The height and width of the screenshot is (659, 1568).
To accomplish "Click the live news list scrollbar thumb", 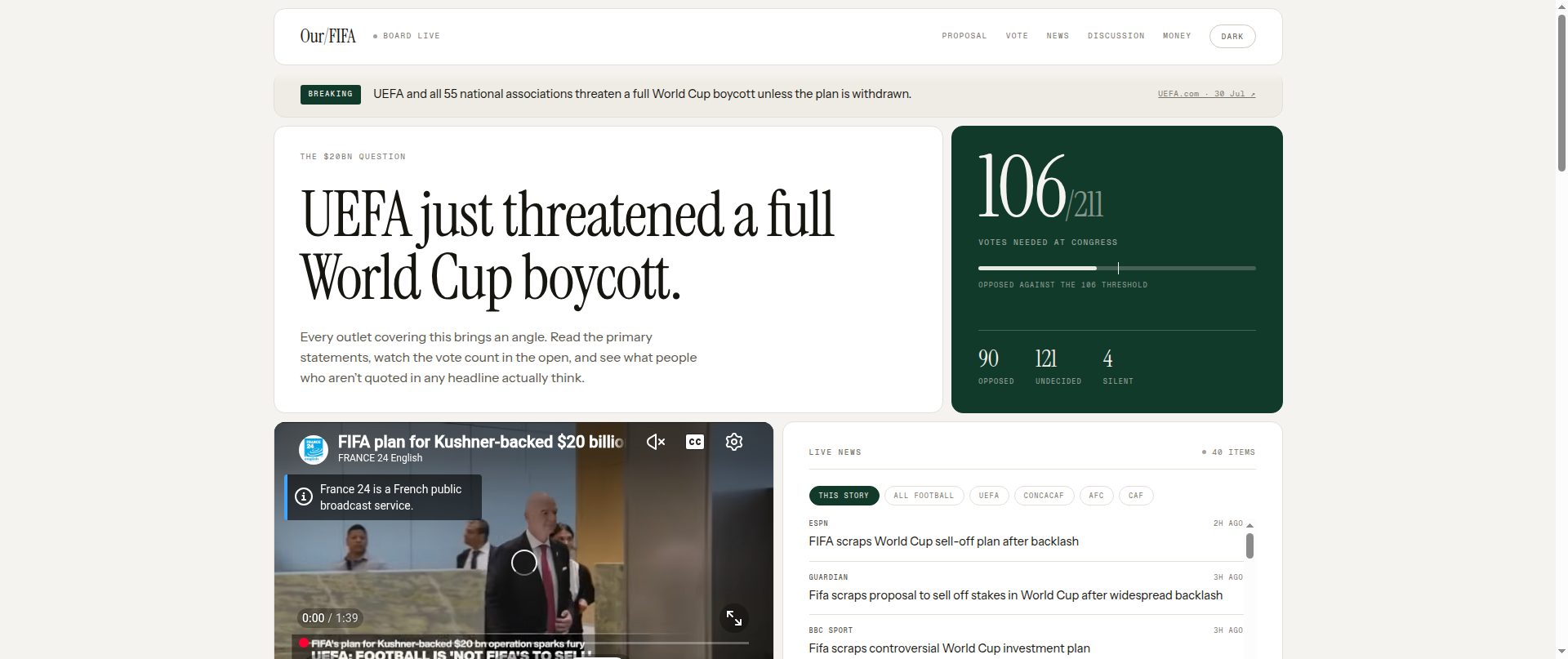I will click(1249, 545).
